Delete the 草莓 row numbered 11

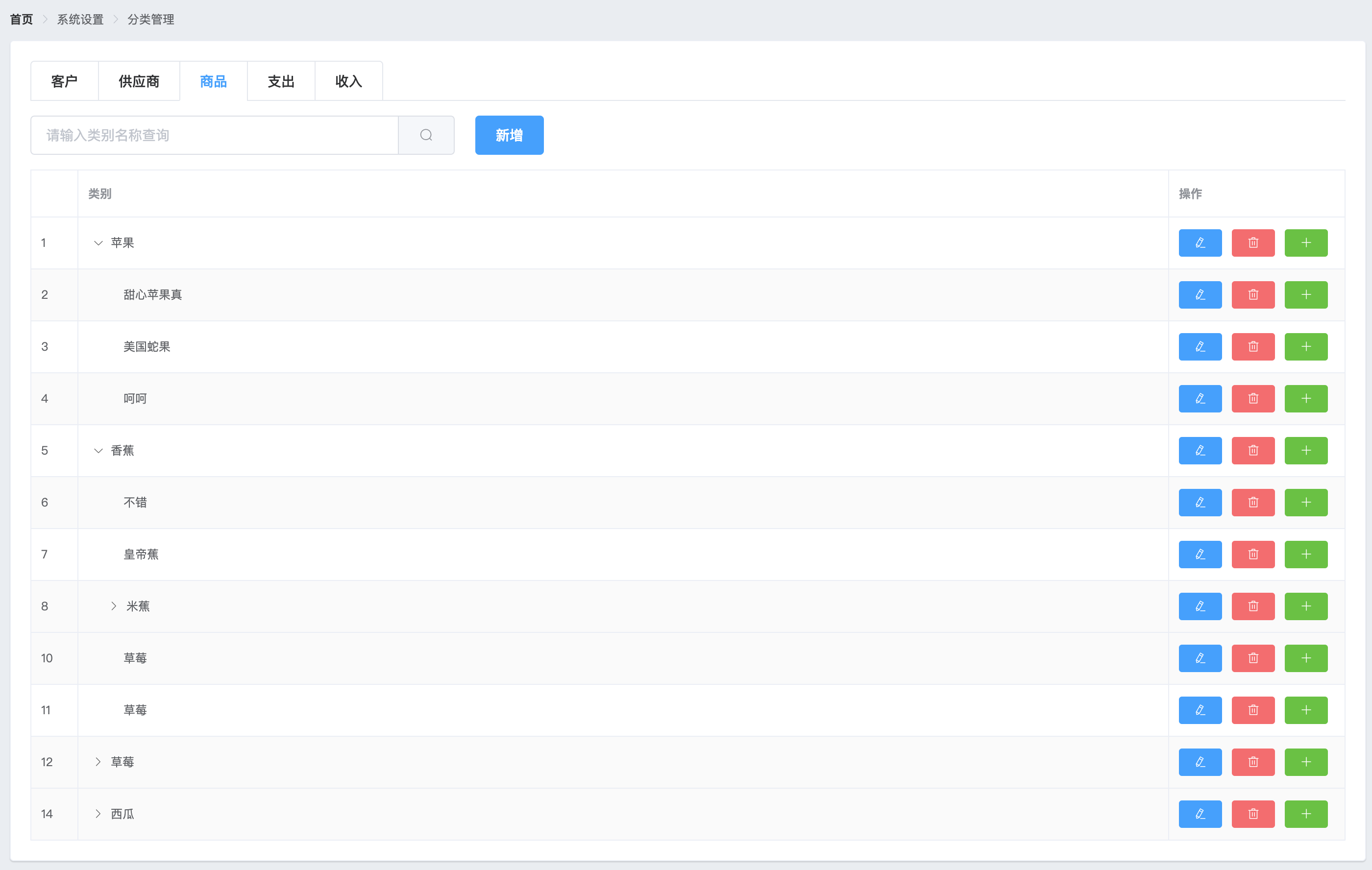tap(1253, 709)
